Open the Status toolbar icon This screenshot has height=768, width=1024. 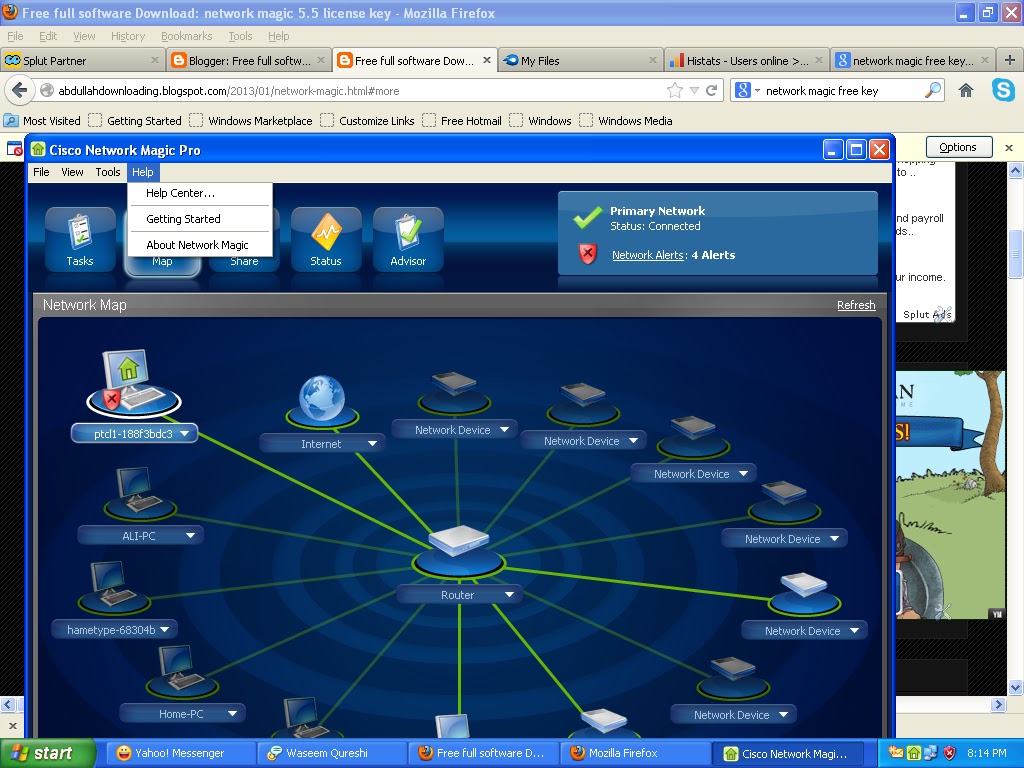tap(326, 239)
